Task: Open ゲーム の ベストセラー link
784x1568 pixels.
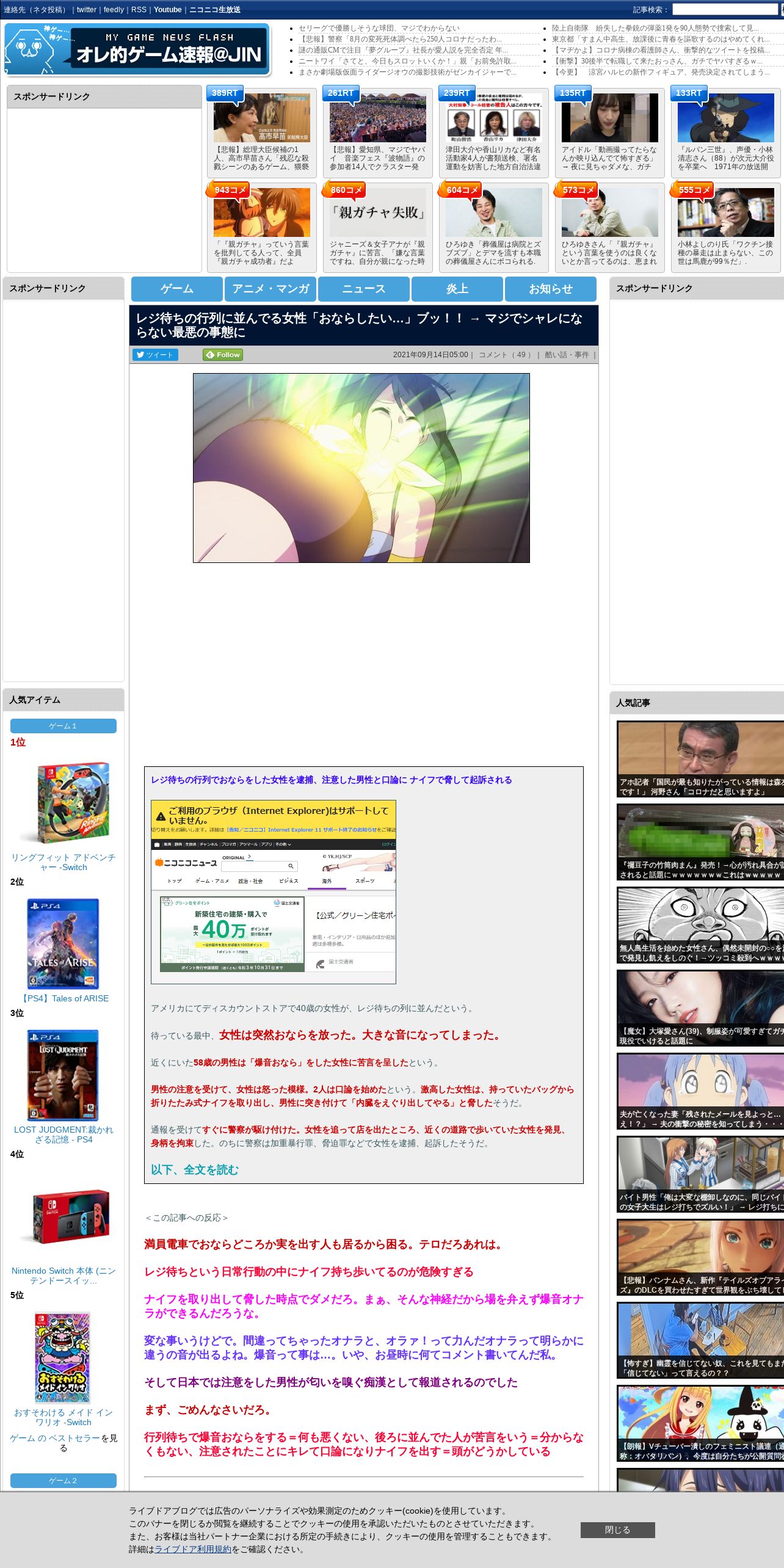Action: [55, 1438]
